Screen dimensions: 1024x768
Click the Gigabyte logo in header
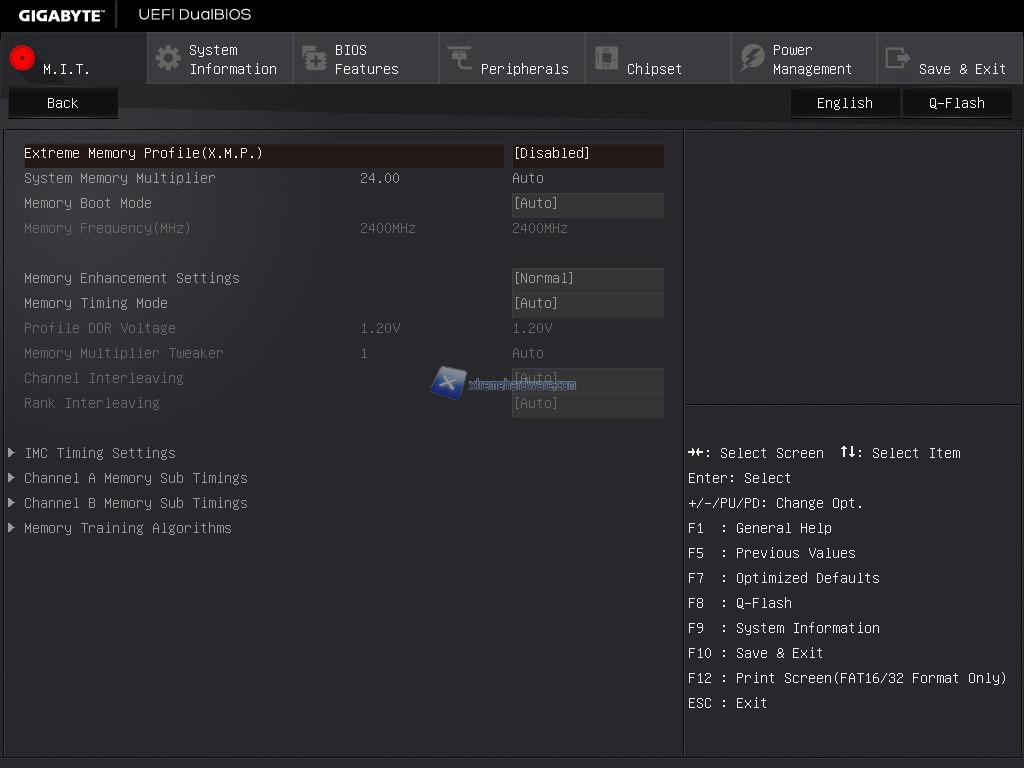(60, 15)
